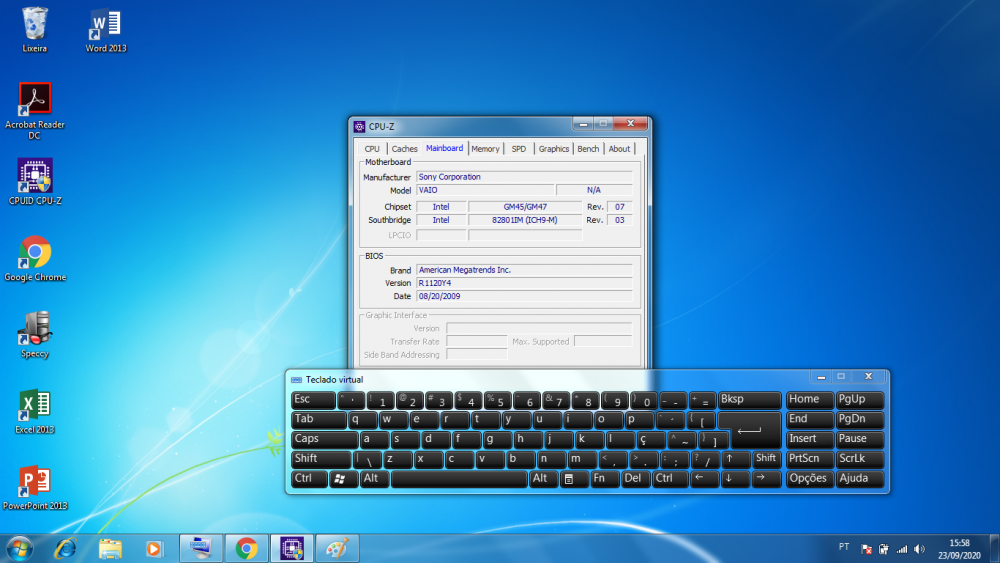
Task: Click the Teclado virtual title bar icon
Action: [x=297, y=379]
